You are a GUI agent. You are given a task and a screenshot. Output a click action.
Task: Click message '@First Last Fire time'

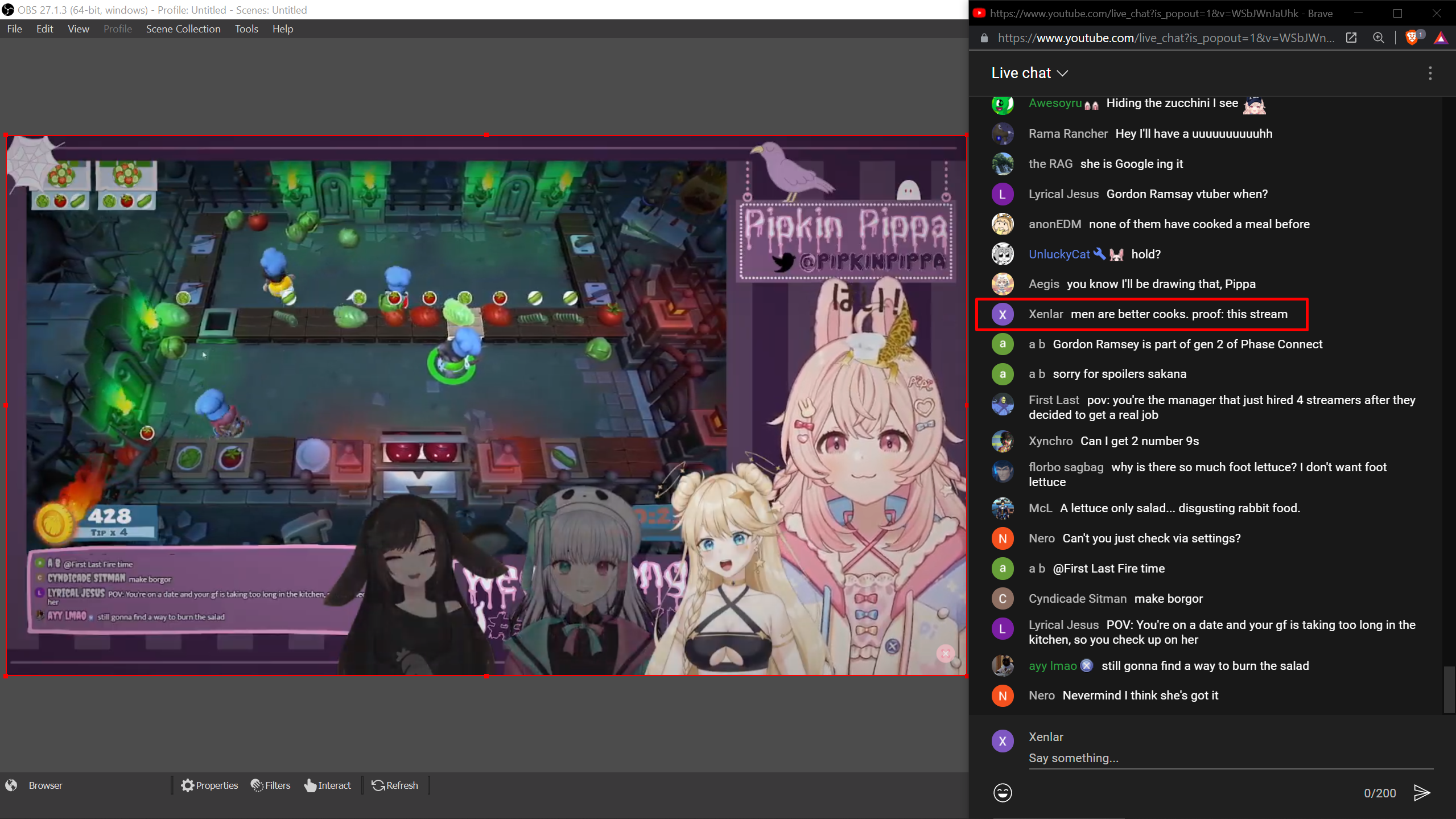point(1108,569)
